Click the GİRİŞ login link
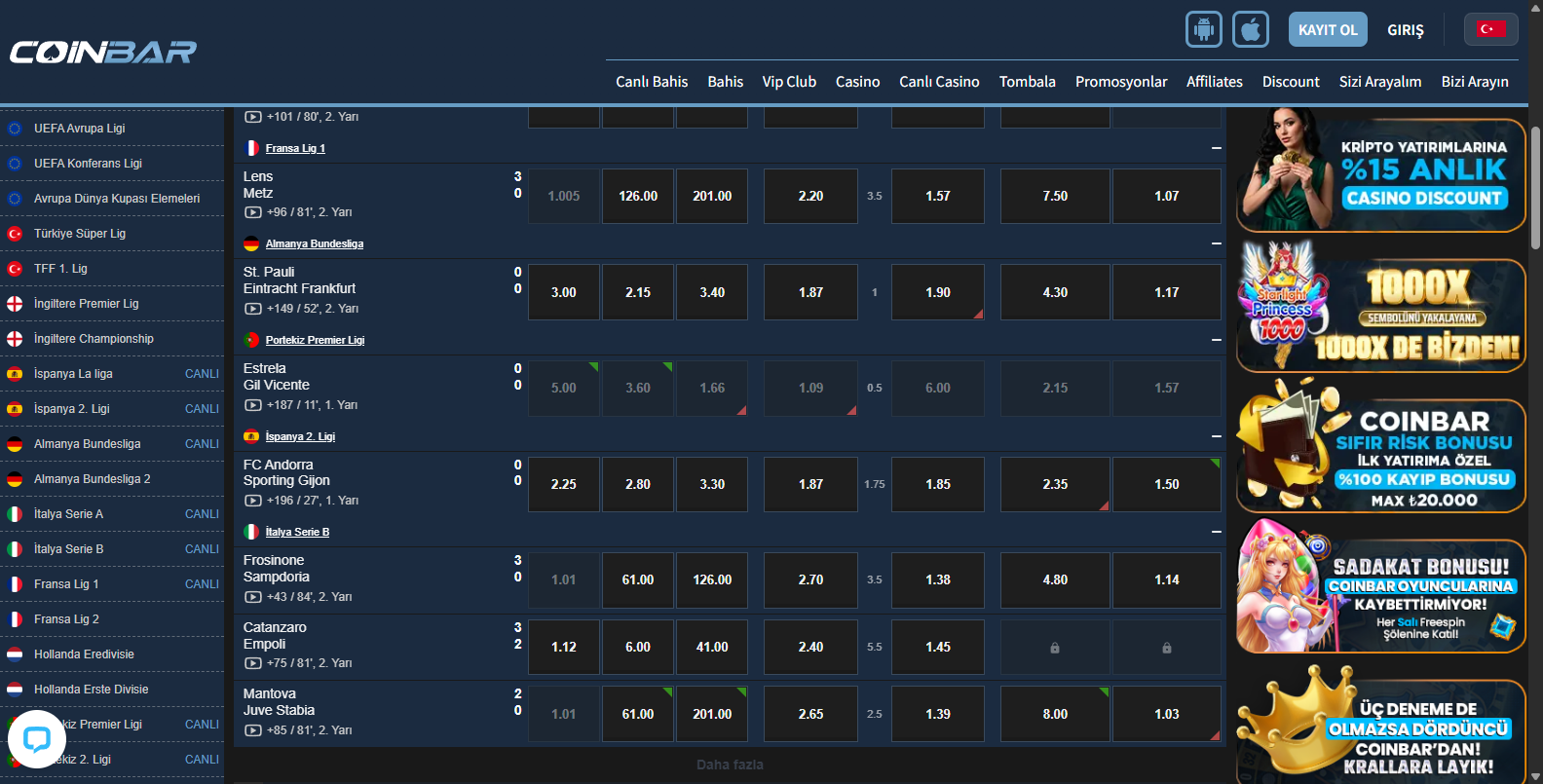The image size is (1543, 784). [x=1405, y=30]
